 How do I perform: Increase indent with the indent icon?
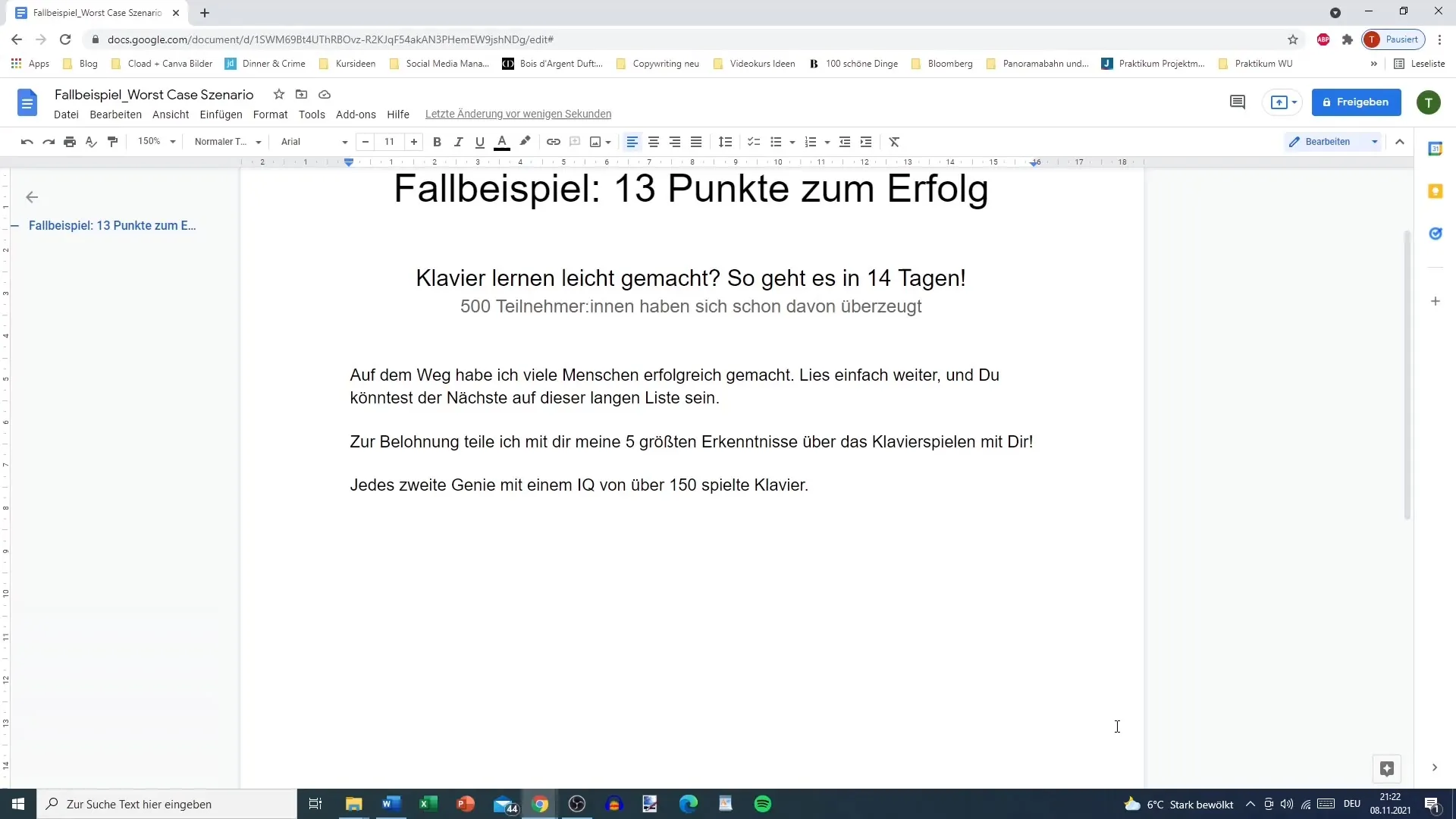click(x=866, y=142)
